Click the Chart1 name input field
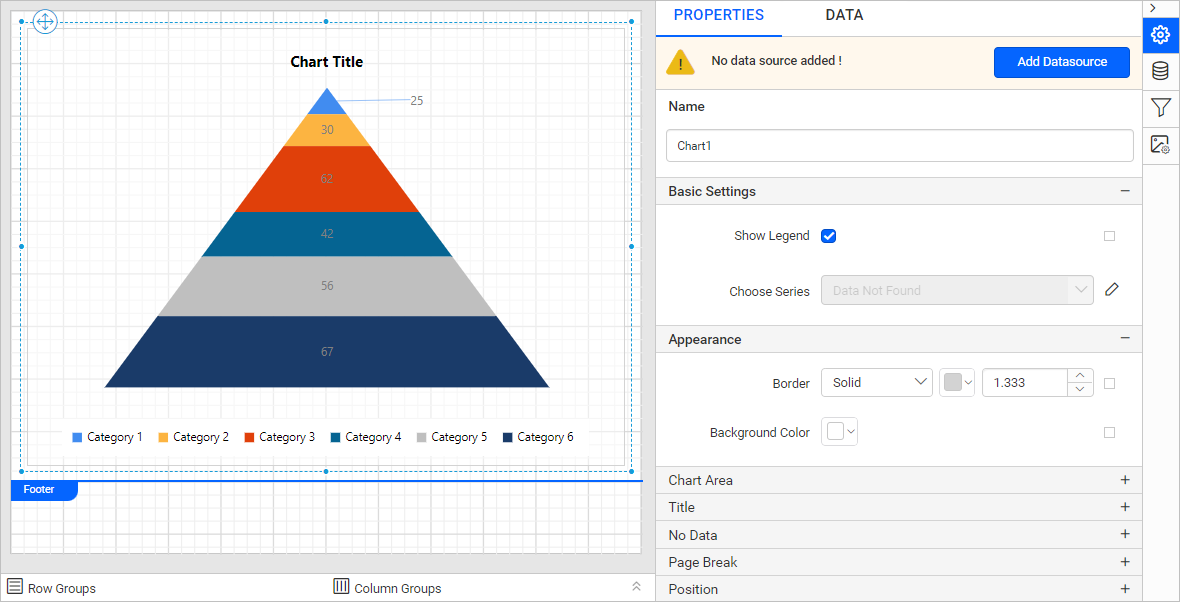The width and height of the screenshot is (1180, 602). tap(899, 145)
